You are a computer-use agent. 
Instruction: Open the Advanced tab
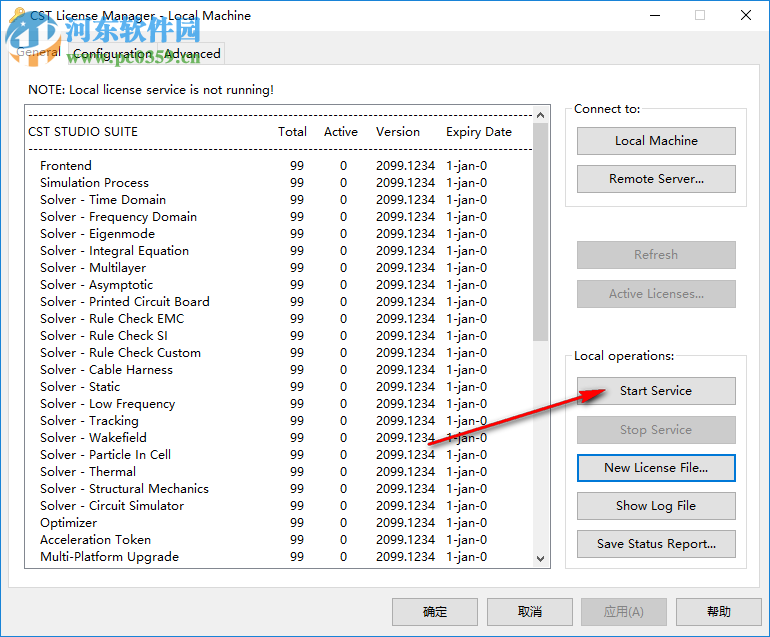pyautogui.click(x=192, y=54)
